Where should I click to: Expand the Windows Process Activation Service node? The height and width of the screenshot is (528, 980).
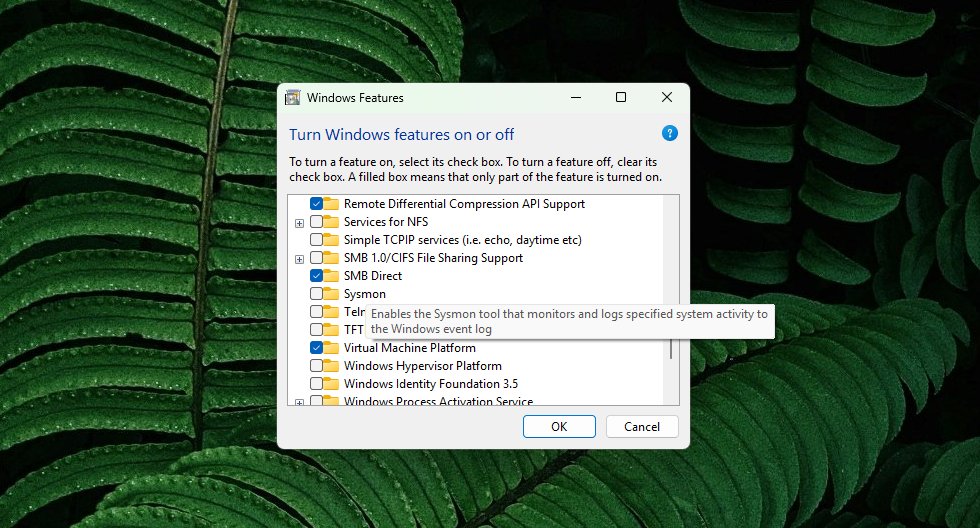point(299,402)
